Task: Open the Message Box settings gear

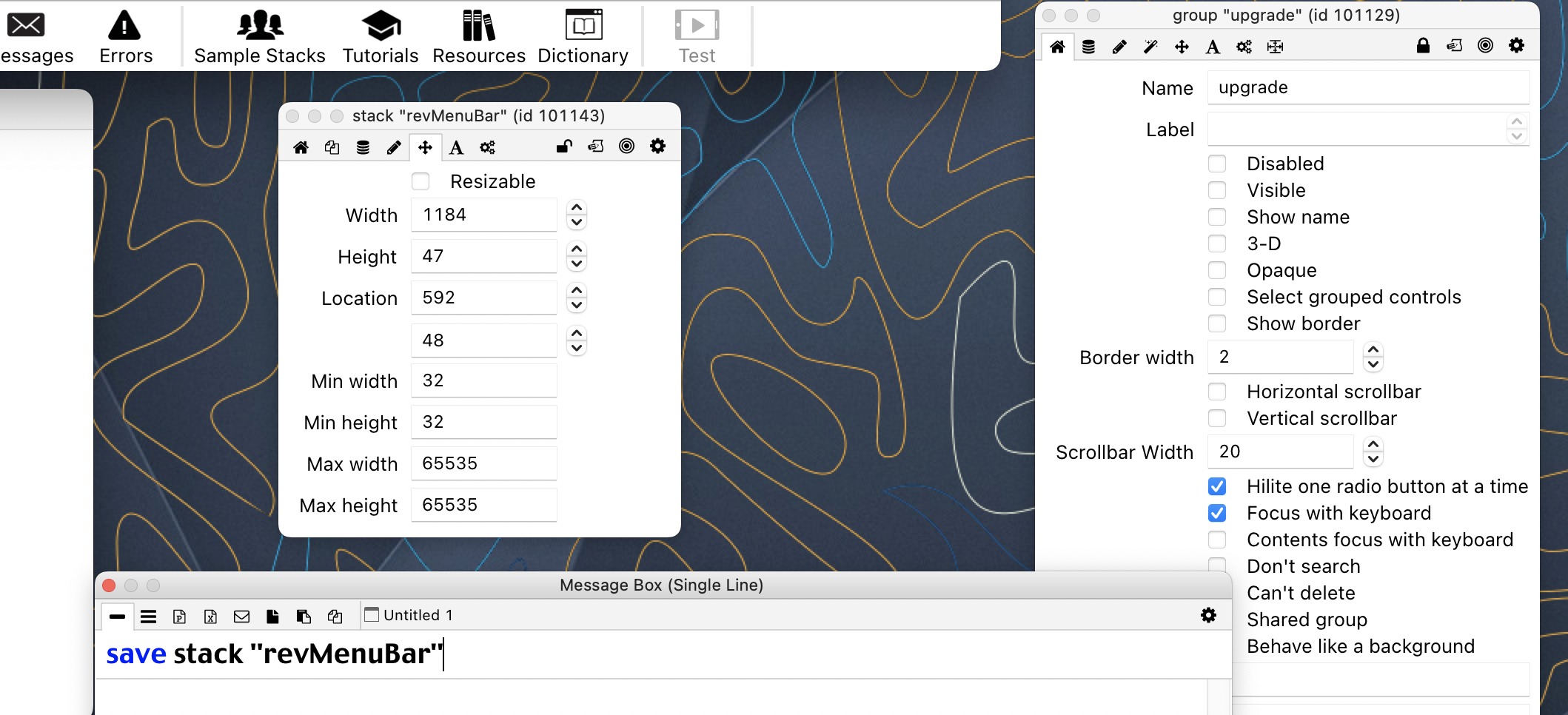Action: pos(1208,614)
